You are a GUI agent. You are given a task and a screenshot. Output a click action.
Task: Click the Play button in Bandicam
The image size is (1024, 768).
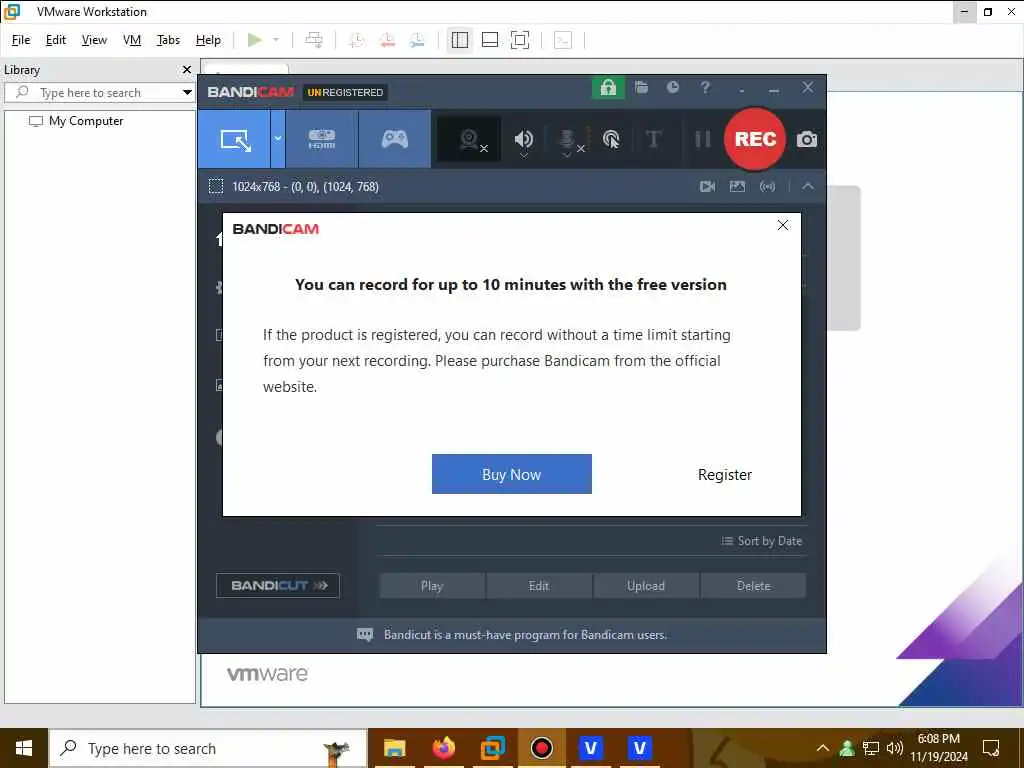[432, 586]
